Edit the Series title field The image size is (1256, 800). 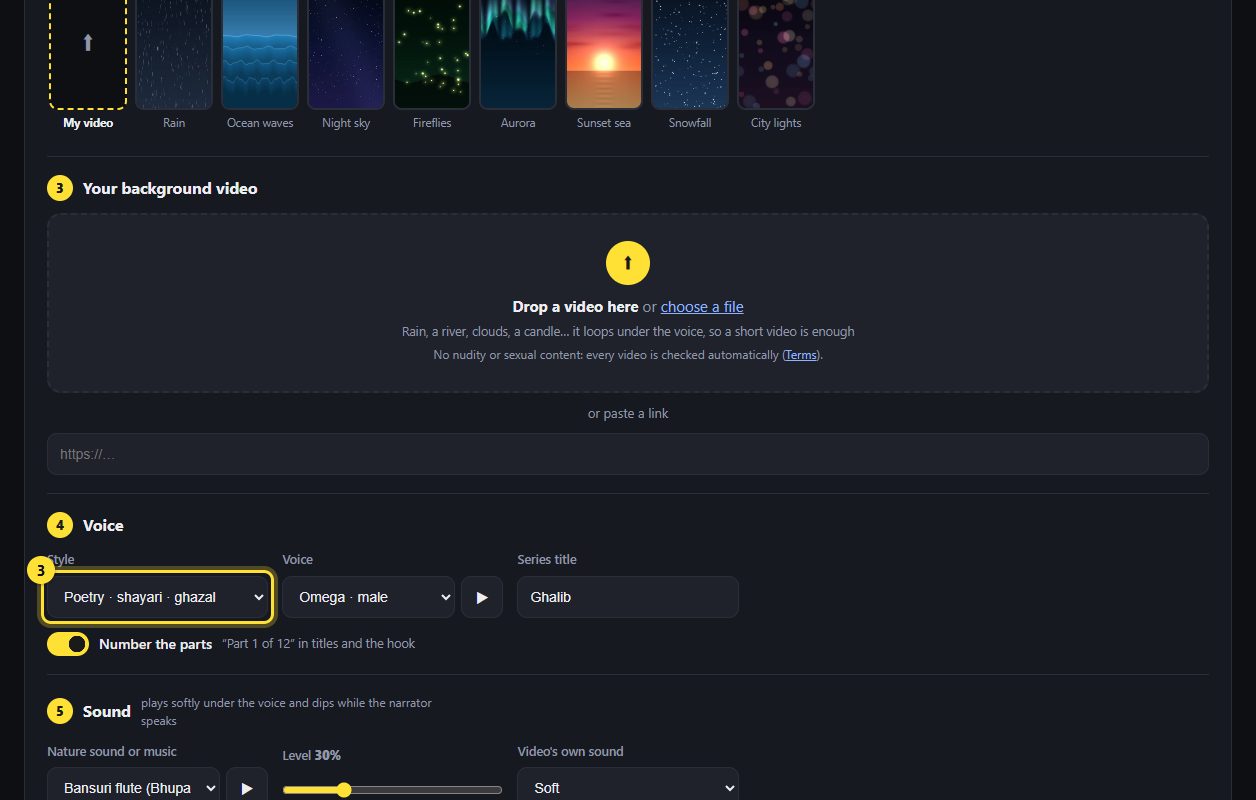628,597
